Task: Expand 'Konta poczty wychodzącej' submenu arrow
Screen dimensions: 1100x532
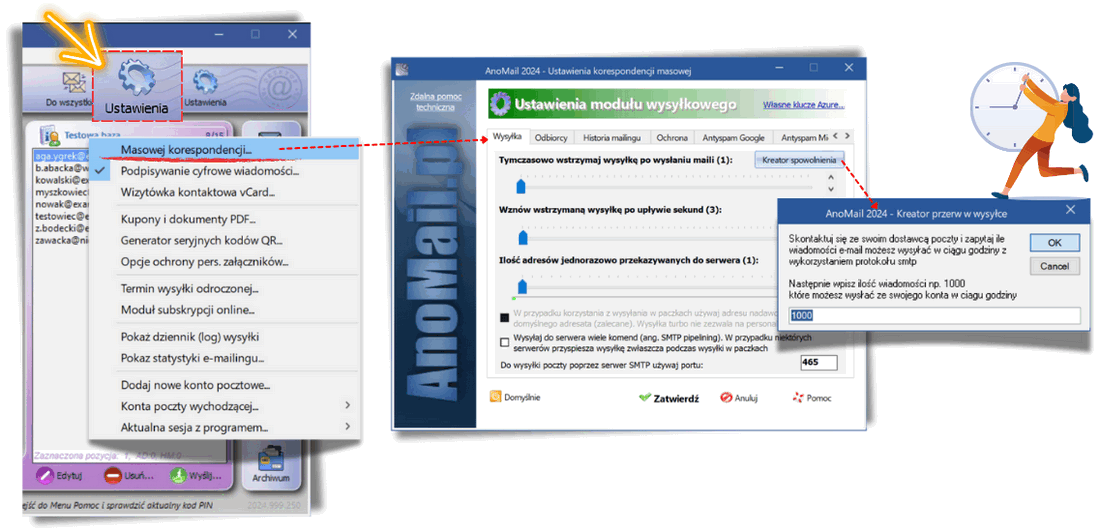Action: (348, 406)
